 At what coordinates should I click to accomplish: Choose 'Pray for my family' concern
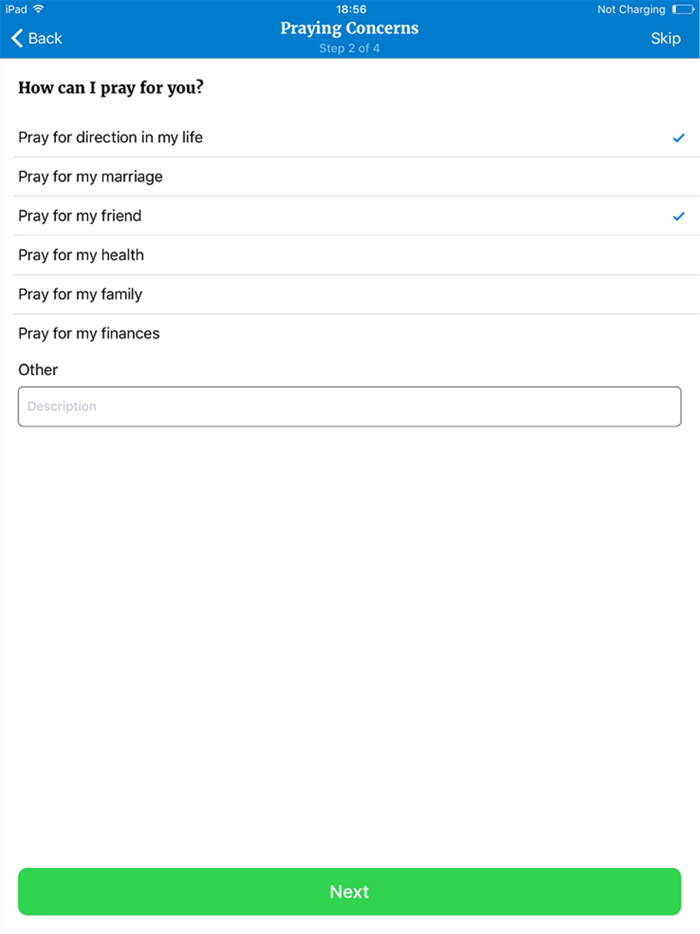[80, 294]
